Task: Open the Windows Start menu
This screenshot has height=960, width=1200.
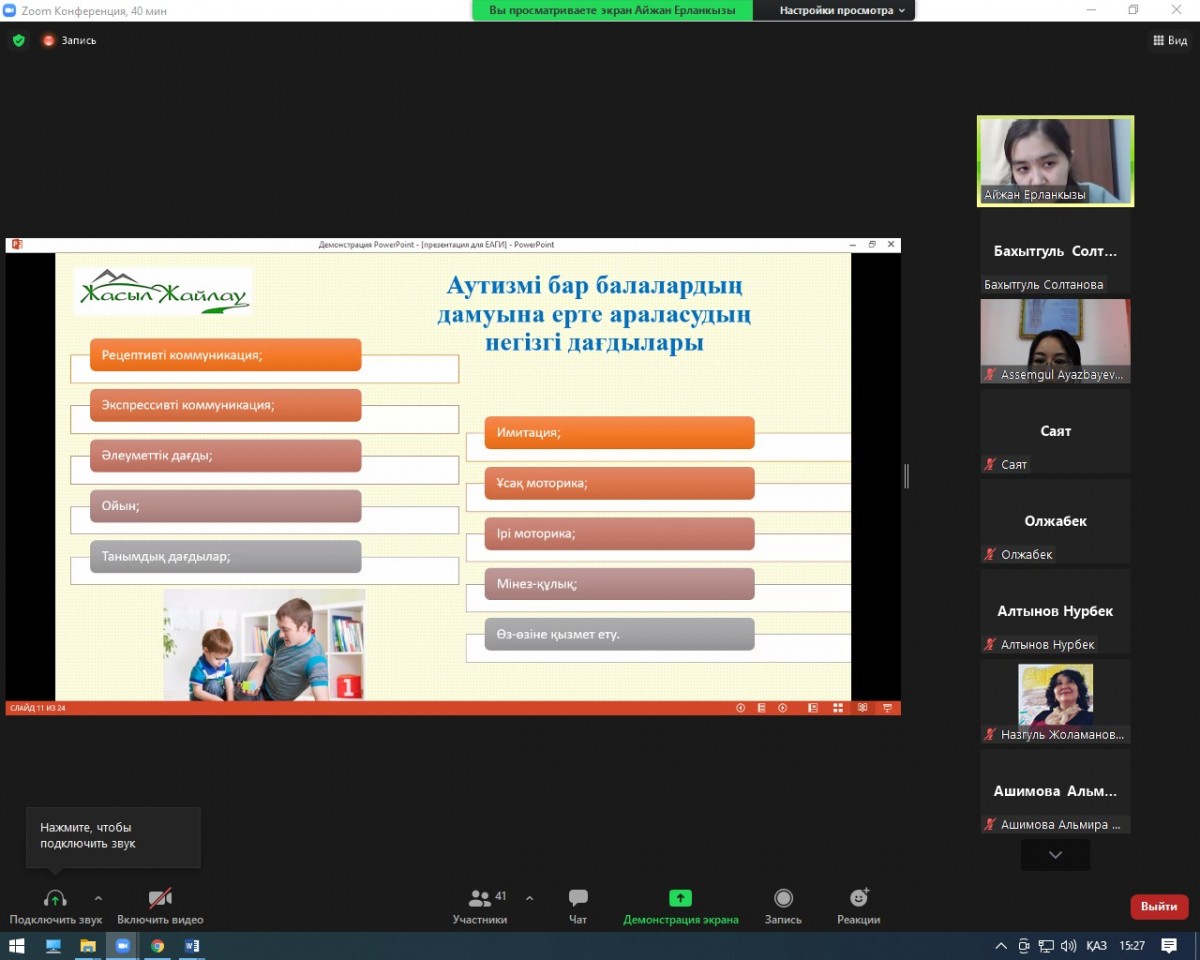Action: click(17, 946)
